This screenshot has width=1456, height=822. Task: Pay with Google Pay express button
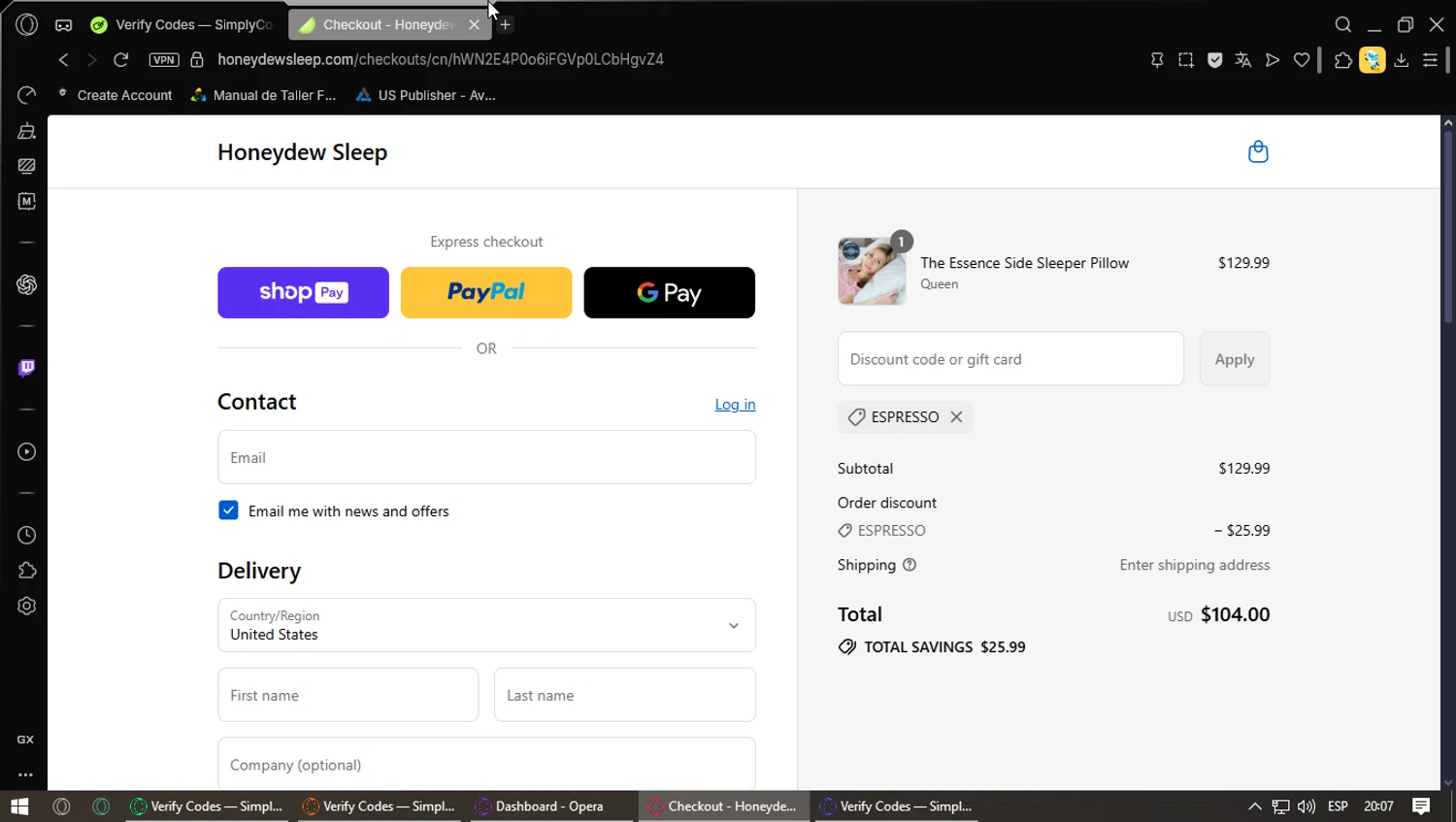pos(669,292)
